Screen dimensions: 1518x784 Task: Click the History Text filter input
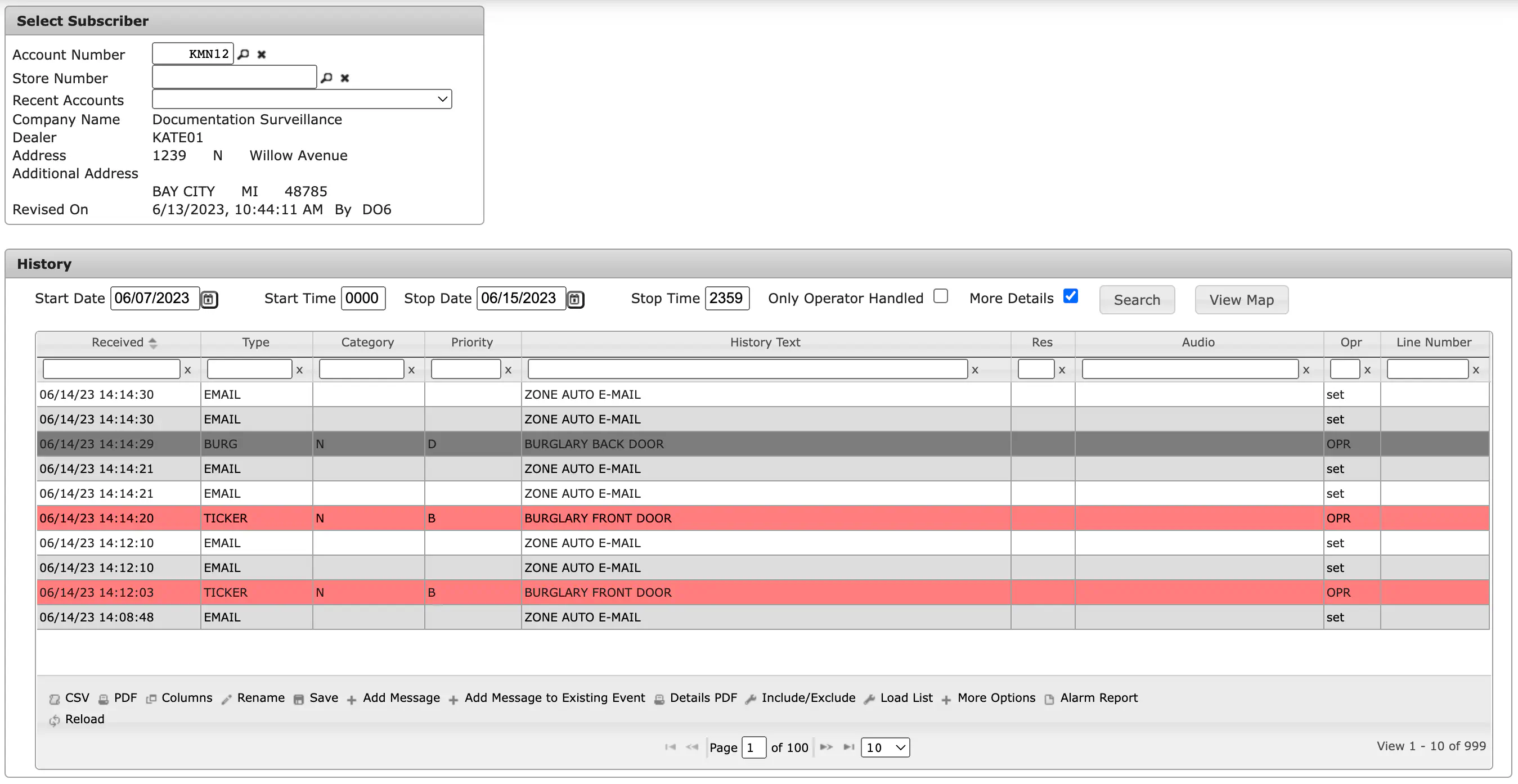[x=747, y=370]
